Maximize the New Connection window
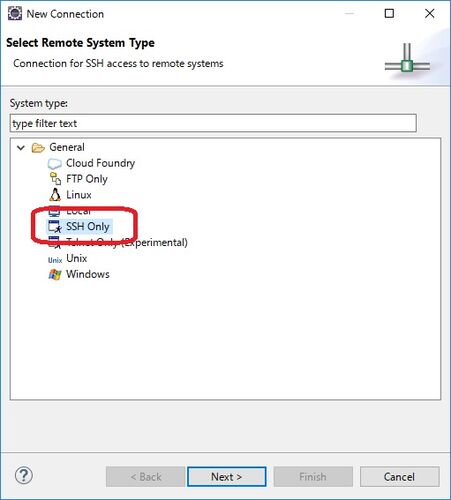This screenshot has height=500, width=451. pos(389,14)
